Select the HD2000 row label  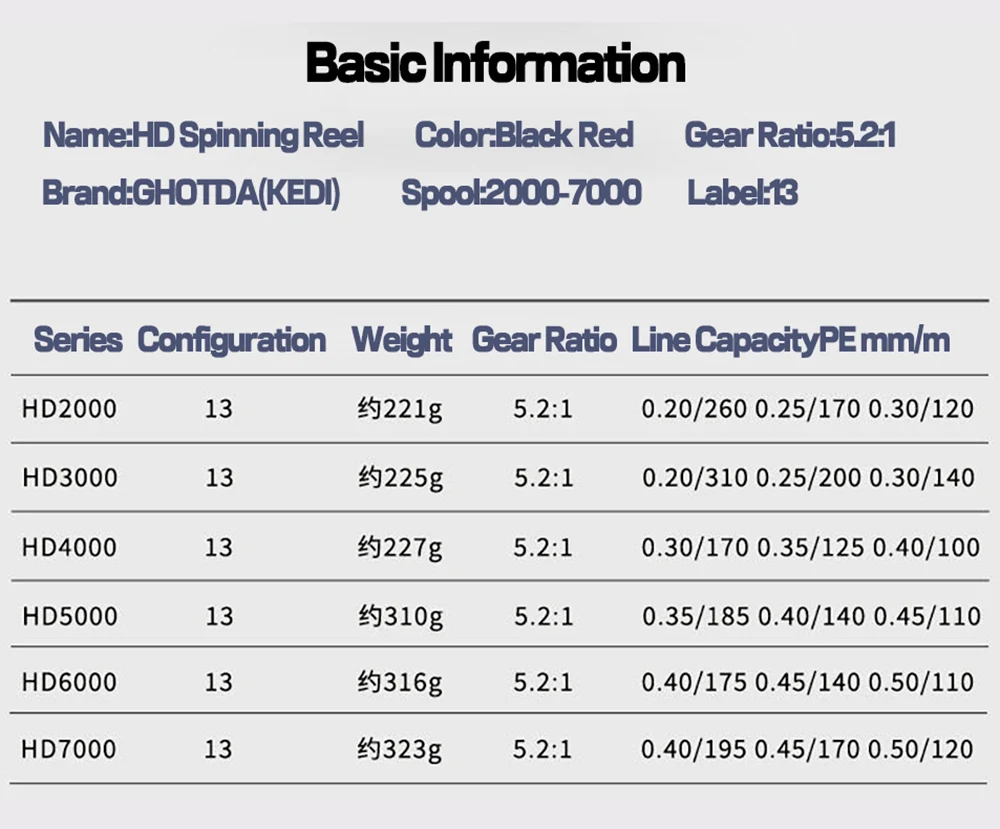tap(69, 408)
